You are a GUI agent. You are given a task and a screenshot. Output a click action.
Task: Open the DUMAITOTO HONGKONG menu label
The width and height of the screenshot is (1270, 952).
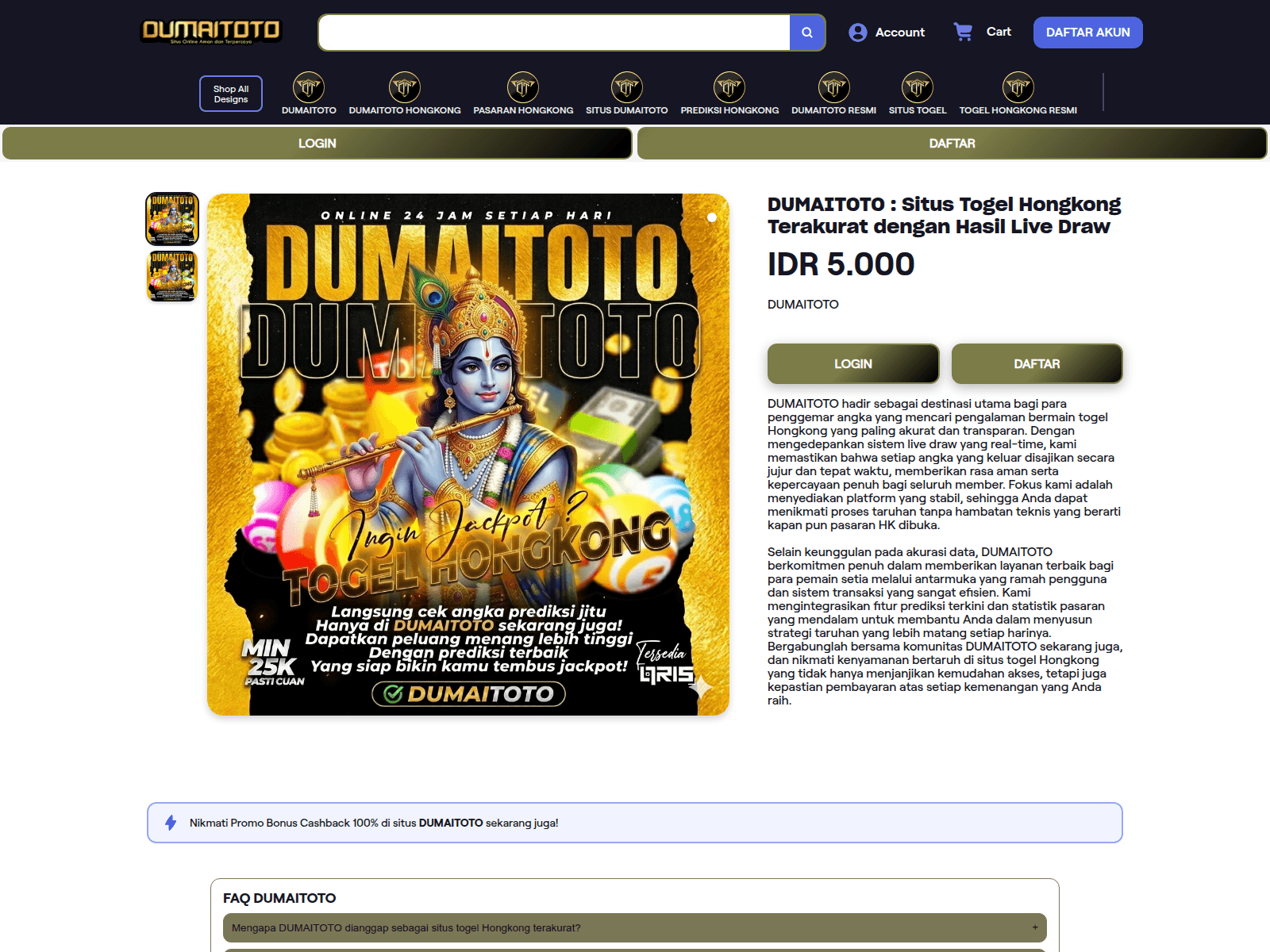point(405,110)
